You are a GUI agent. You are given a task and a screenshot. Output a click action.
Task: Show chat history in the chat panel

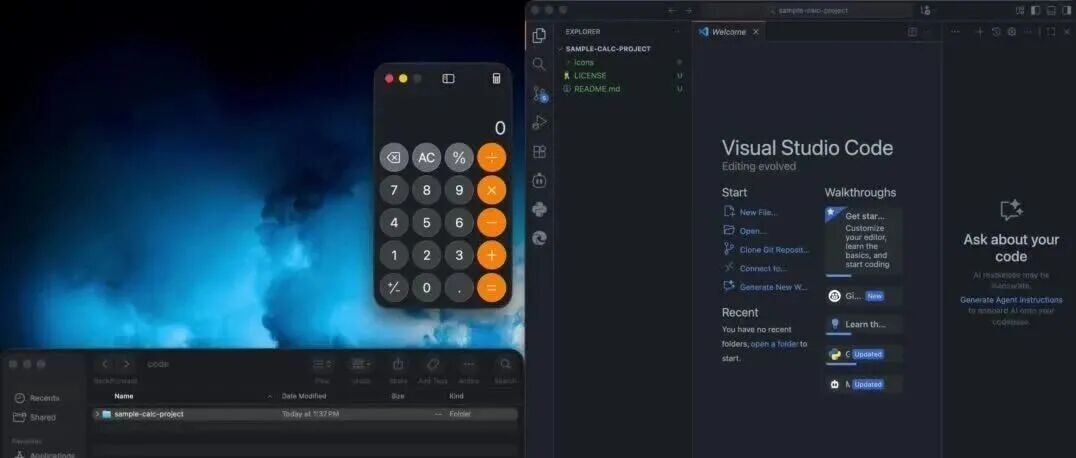click(996, 32)
